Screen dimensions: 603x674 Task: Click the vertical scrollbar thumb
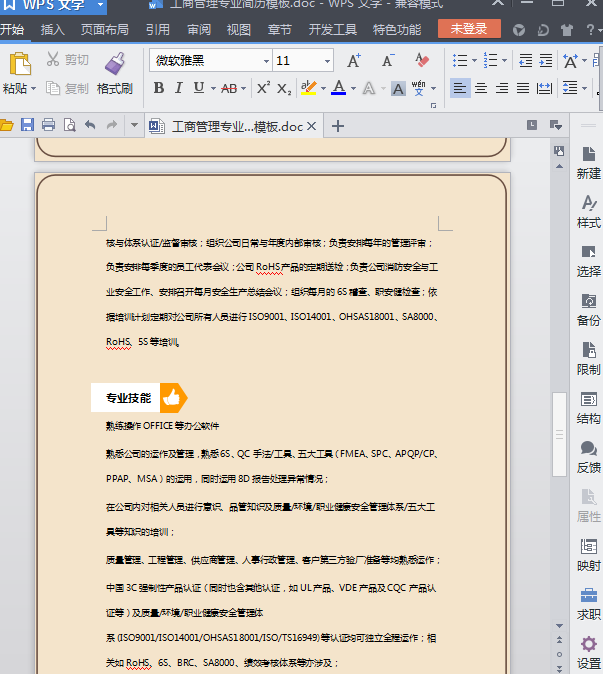559,434
